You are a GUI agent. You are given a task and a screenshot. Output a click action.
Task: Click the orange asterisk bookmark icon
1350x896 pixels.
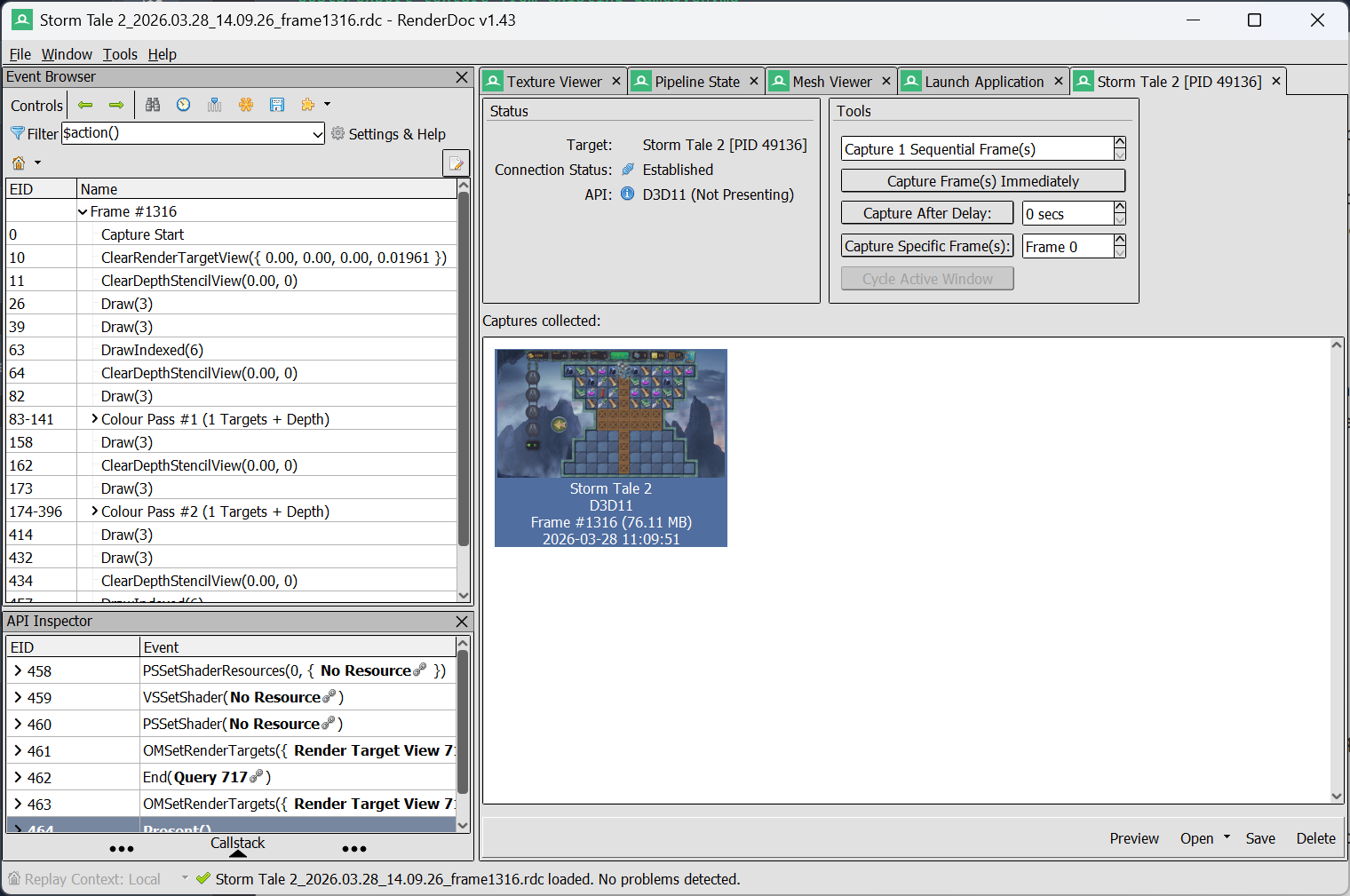(x=246, y=105)
